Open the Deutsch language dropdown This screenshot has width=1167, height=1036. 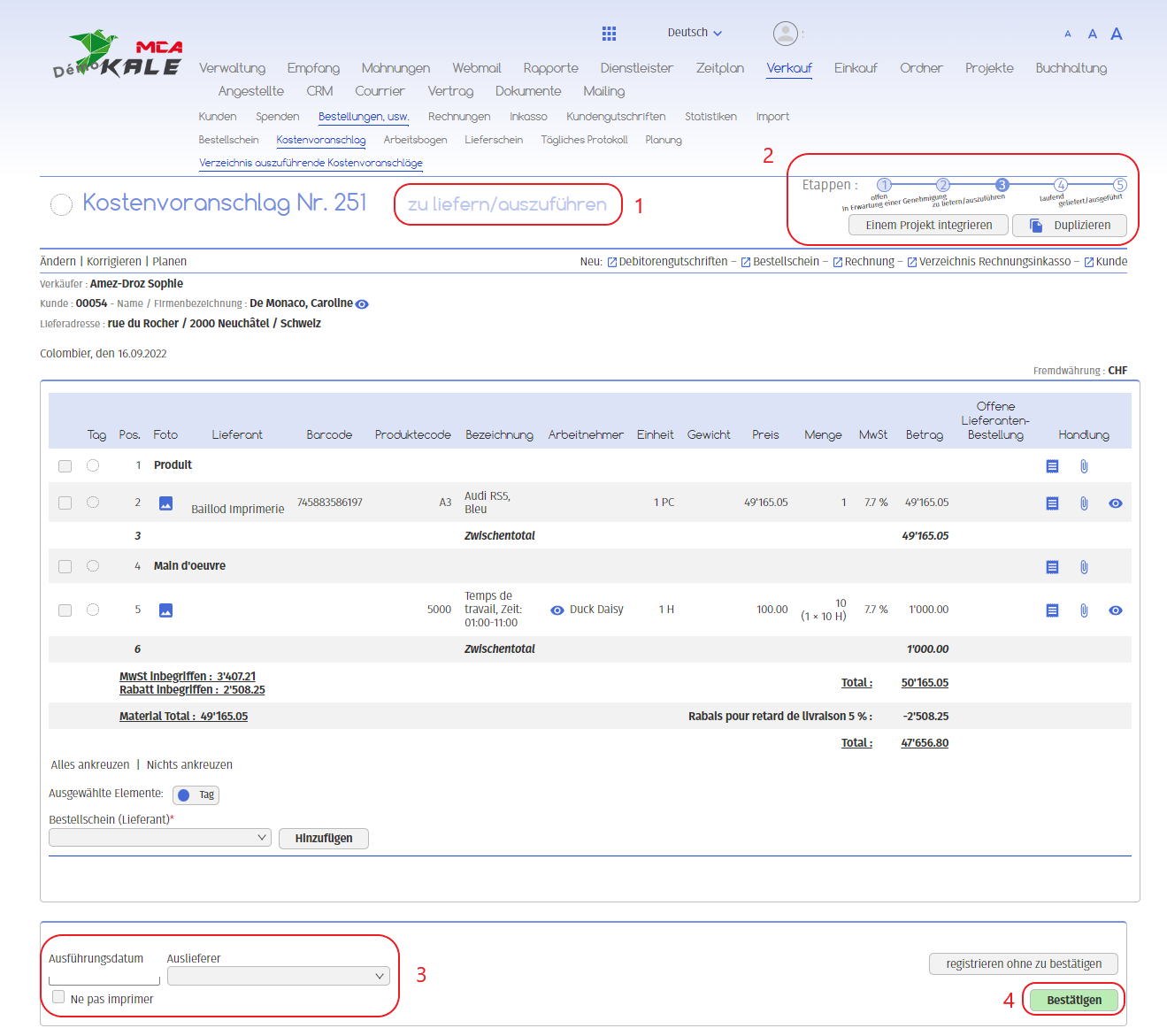coord(695,33)
